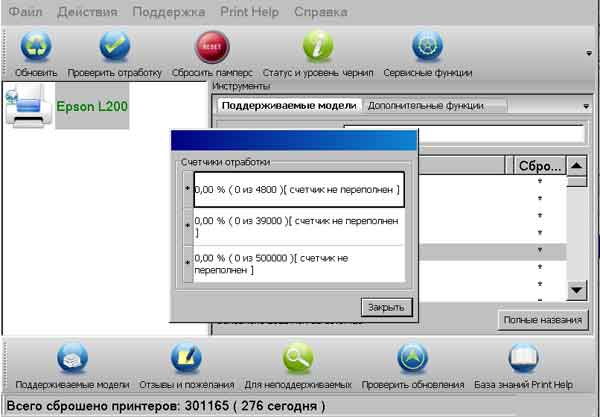
Task: Open Статус и уровень чернил info icon
Action: tap(317, 48)
